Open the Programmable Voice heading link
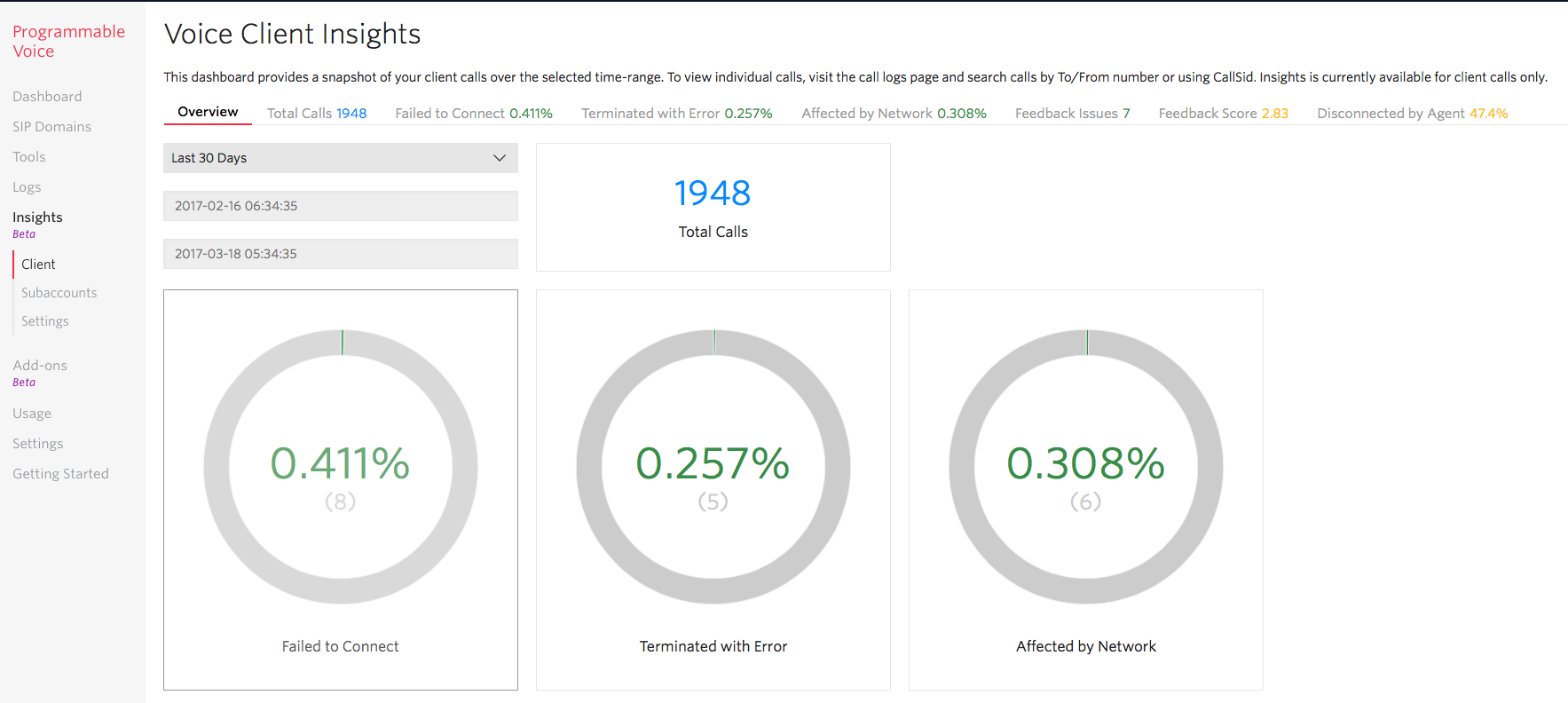The width and height of the screenshot is (1568, 703). 68,41
